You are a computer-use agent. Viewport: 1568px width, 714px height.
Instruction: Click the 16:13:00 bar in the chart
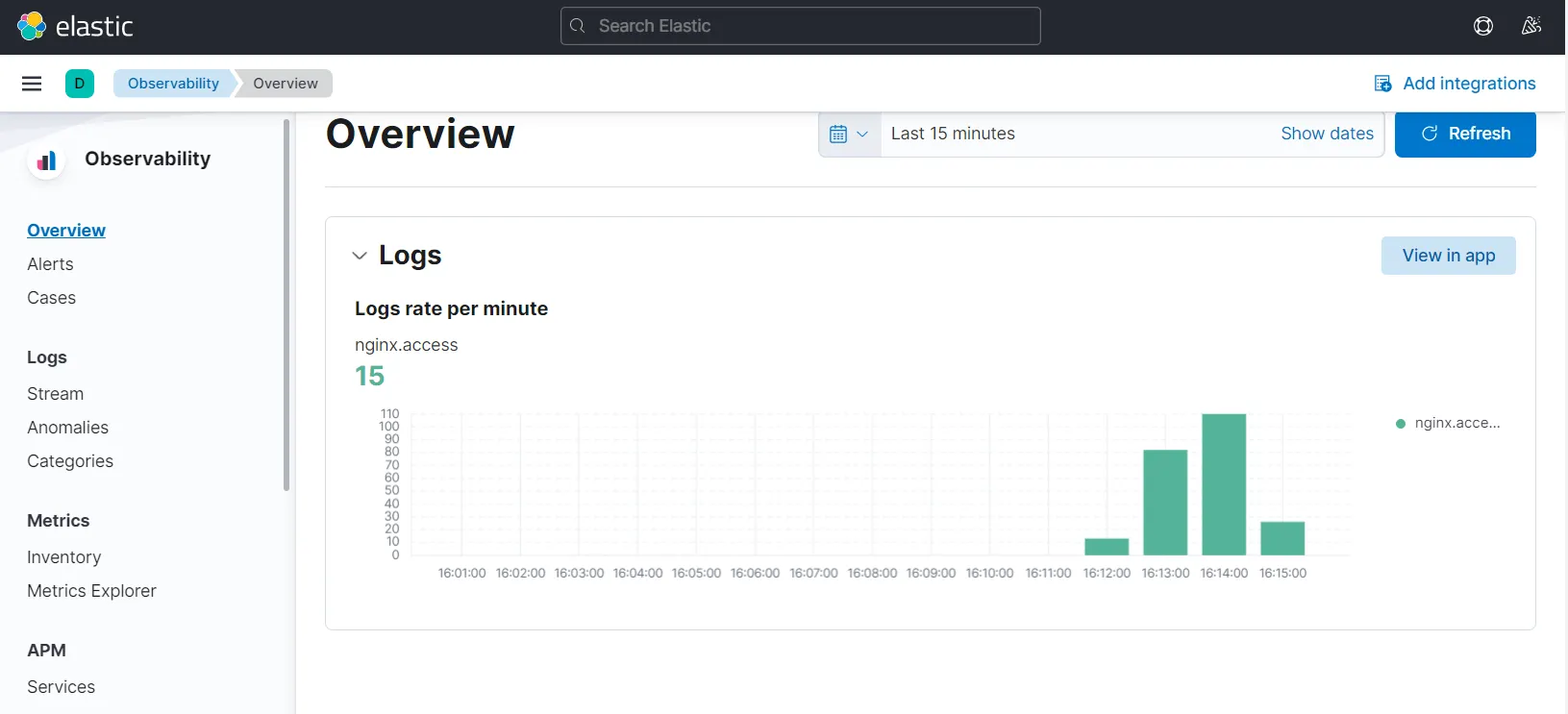pos(1165,503)
